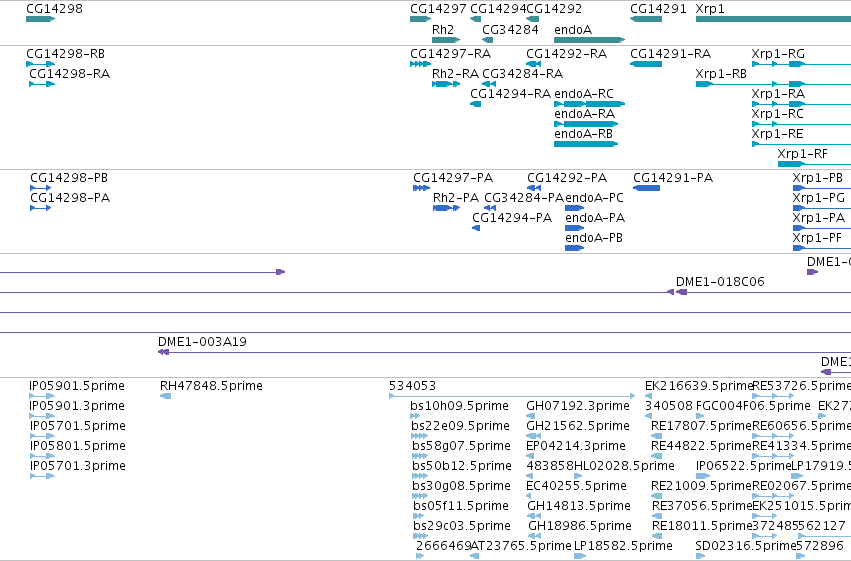Image resolution: width=851 pixels, height=561 pixels.
Task: Click the bs10h09.5prime EST label
Action: click(x=460, y=406)
